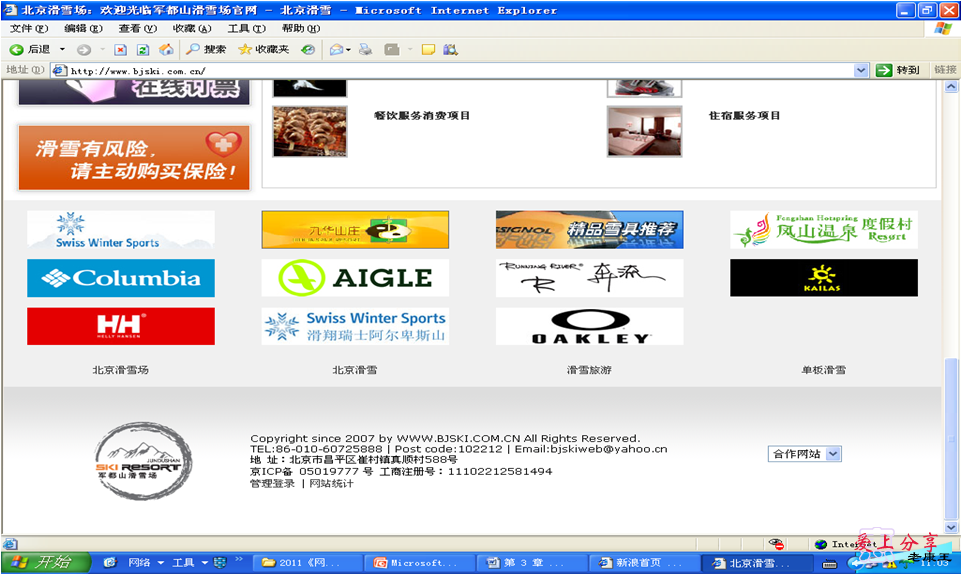Click the 凤山温泉度假村 banner

824,230
